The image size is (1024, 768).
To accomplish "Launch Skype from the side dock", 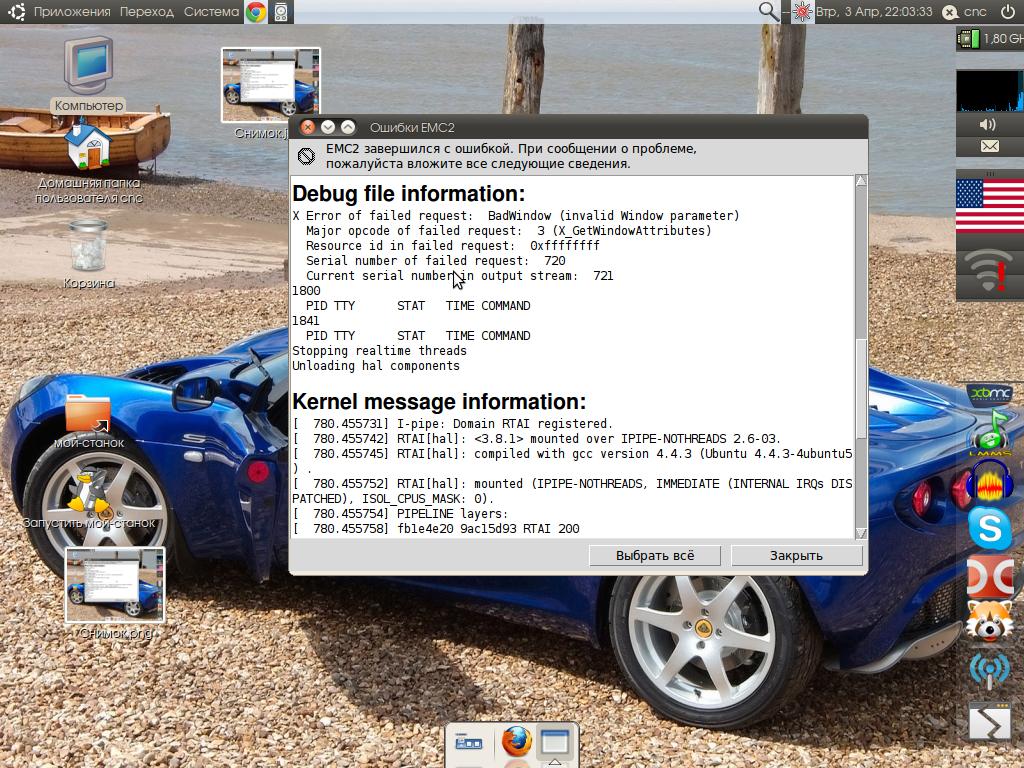I will click(990, 528).
